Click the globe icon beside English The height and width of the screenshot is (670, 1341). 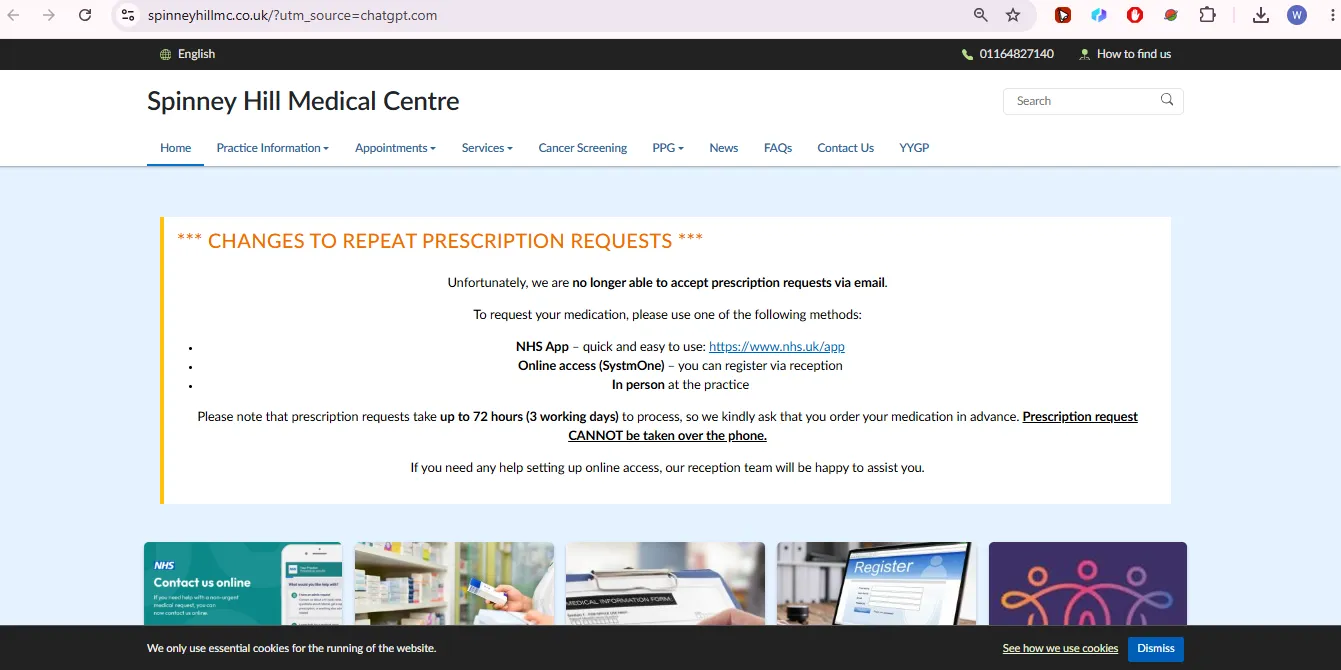(x=166, y=54)
